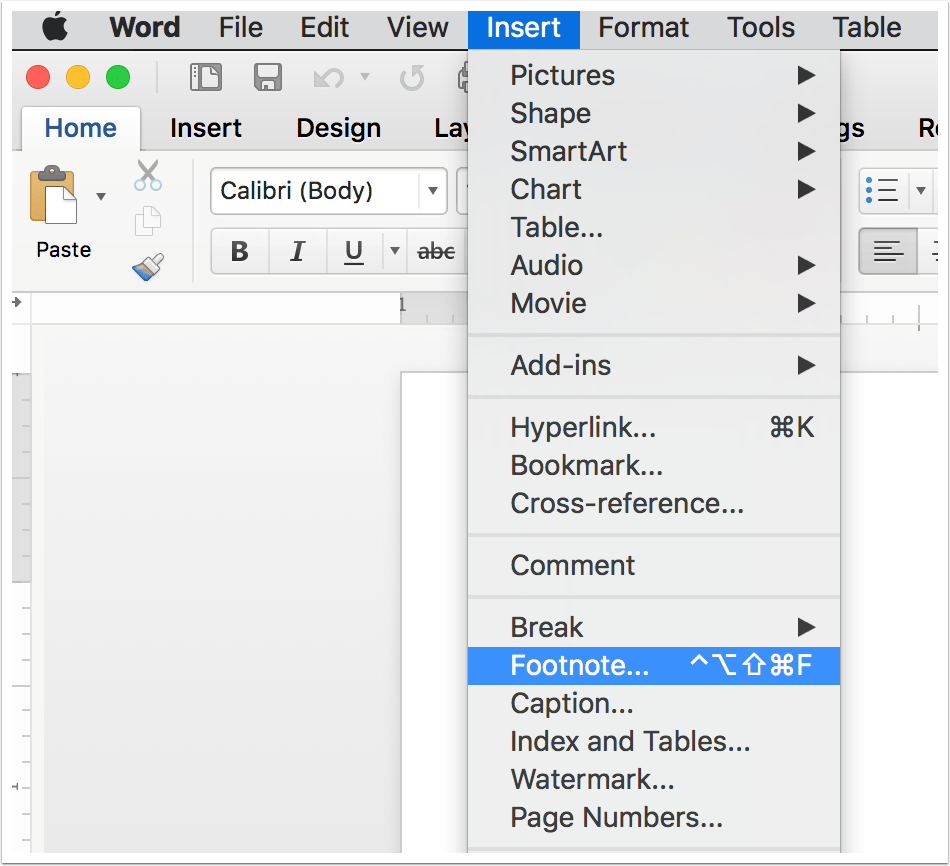Choose Bookmark... from Insert menu
This screenshot has height=866, width=950.
[x=654, y=465]
